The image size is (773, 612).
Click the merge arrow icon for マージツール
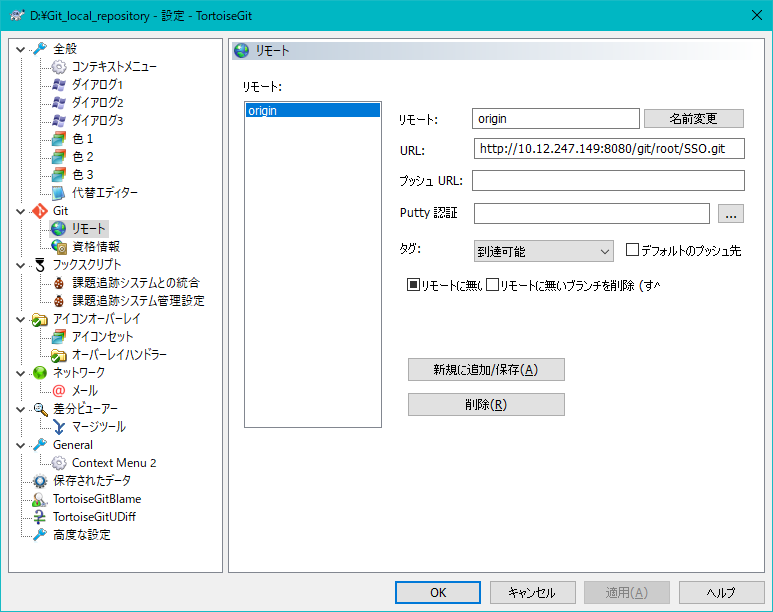coord(59,427)
